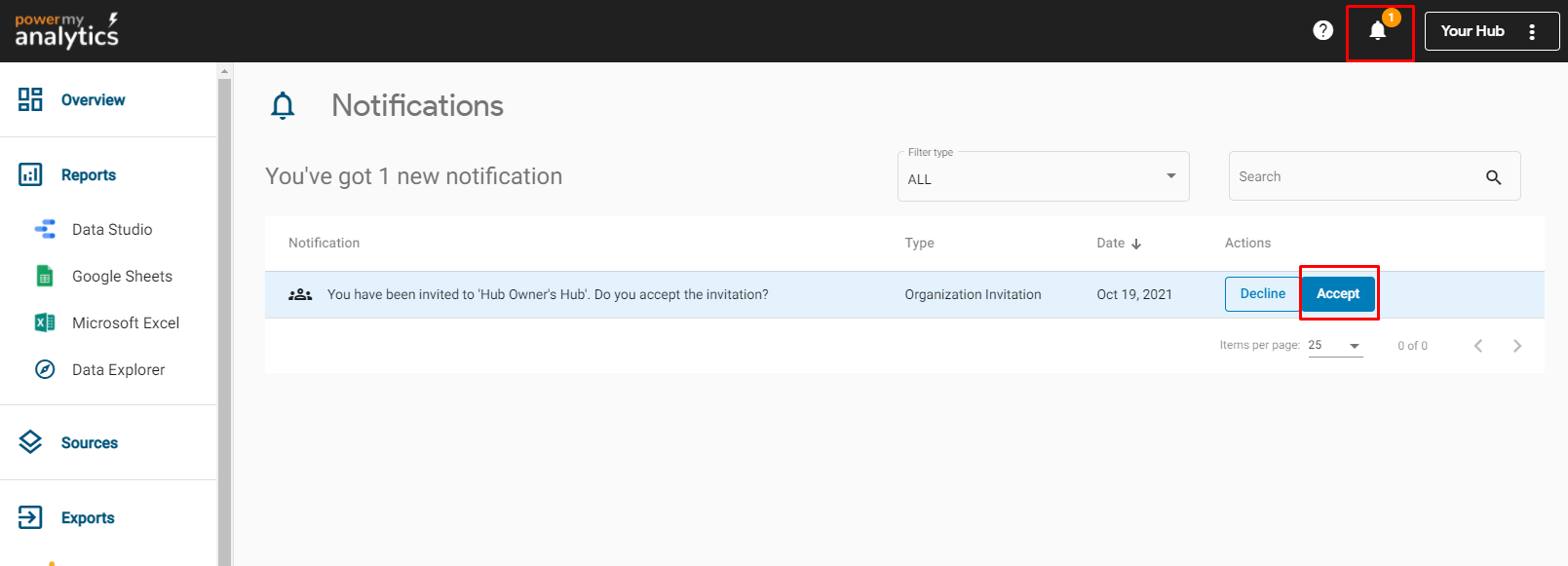Viewport: 1568px width, 566px height.
Task: Decline the organization invitation
Action: [x=1262, y=294]
